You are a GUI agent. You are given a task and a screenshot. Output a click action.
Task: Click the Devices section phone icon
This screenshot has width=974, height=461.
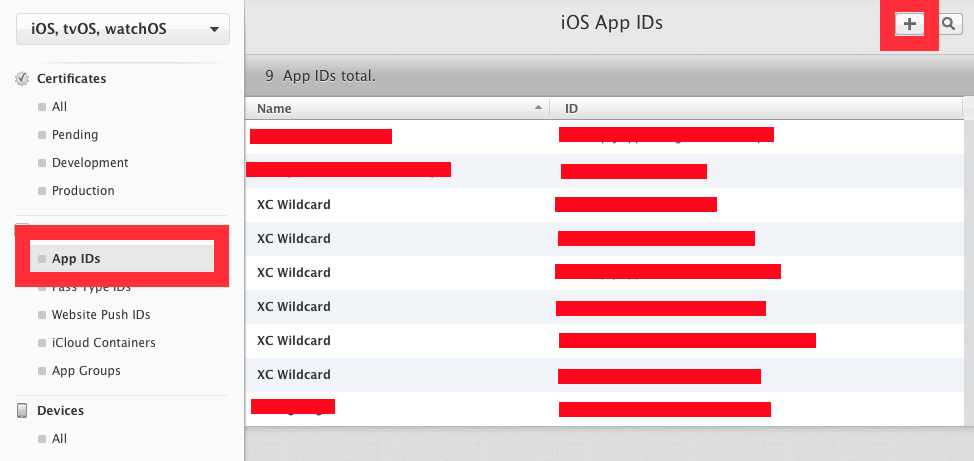coord(22,411)
